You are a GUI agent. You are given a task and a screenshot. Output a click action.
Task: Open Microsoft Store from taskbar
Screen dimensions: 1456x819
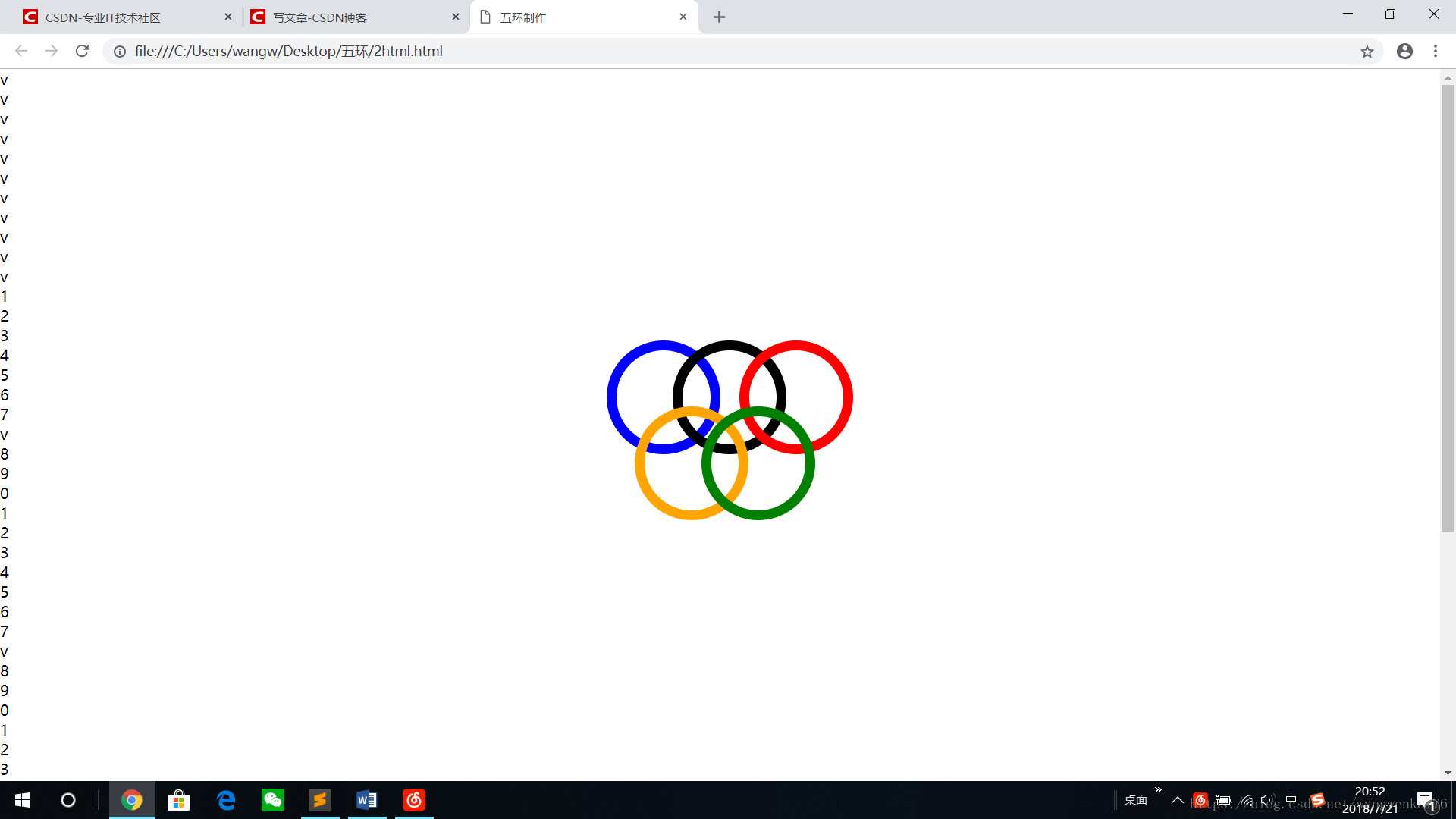[179, 800]
